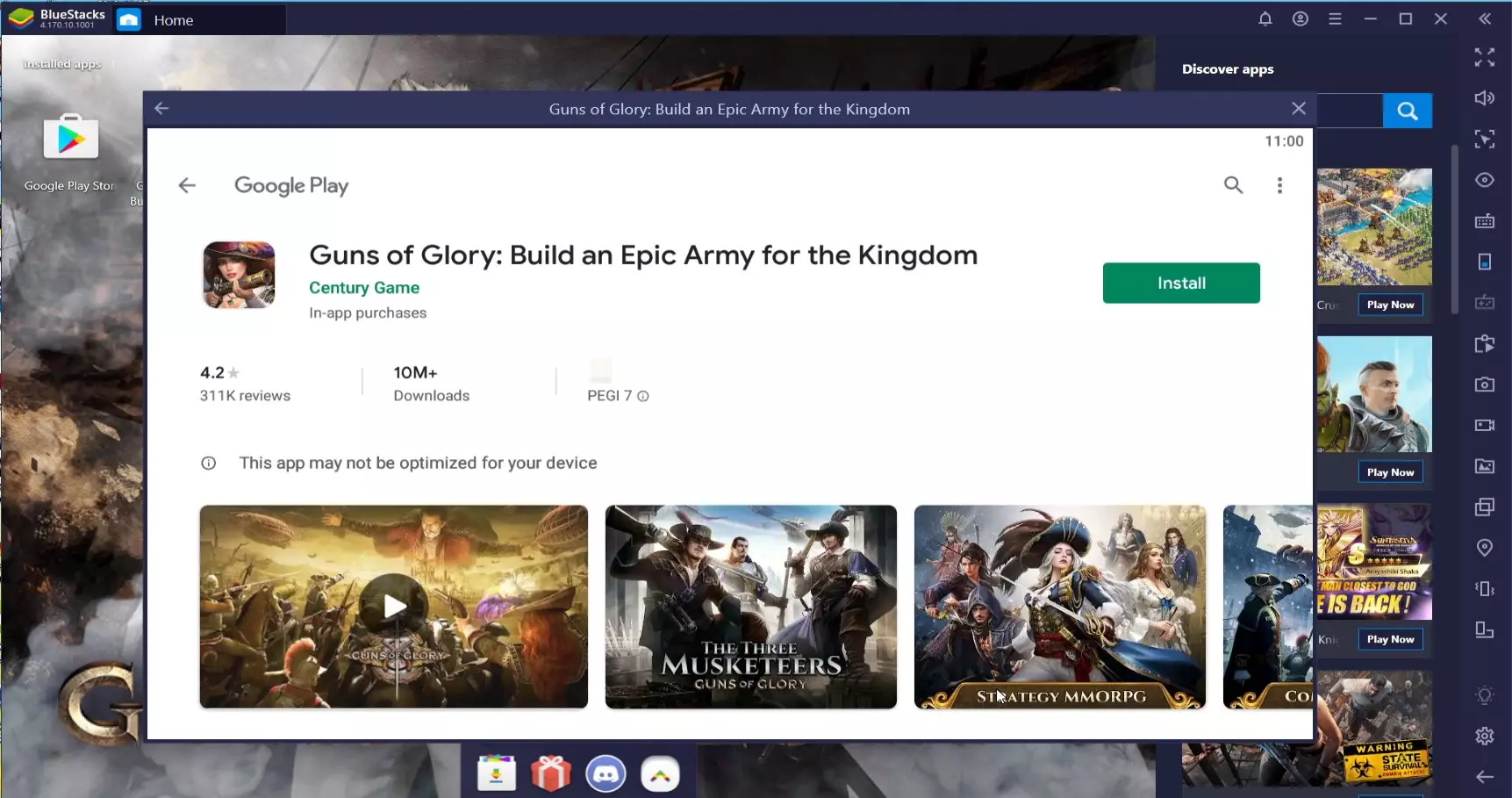The width and height of the screenshot is (1512, 798).
Task: Click the Google Play search icon
Action: tap(1233, 185)
